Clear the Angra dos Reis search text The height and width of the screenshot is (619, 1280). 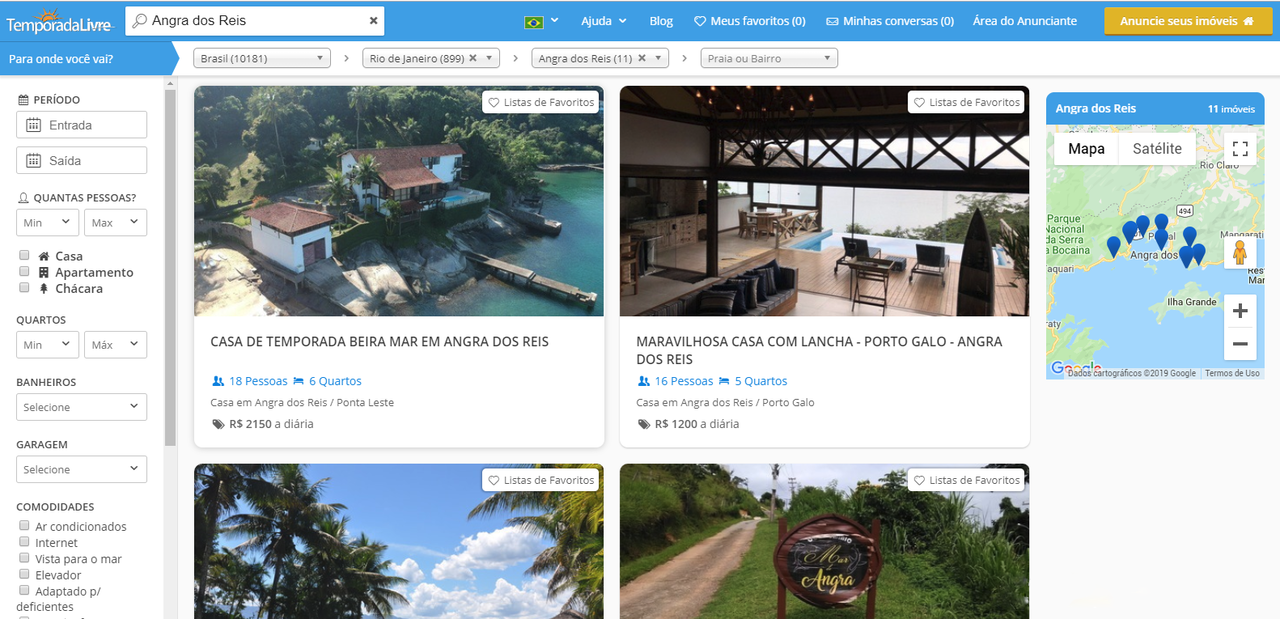click(373, 20)
